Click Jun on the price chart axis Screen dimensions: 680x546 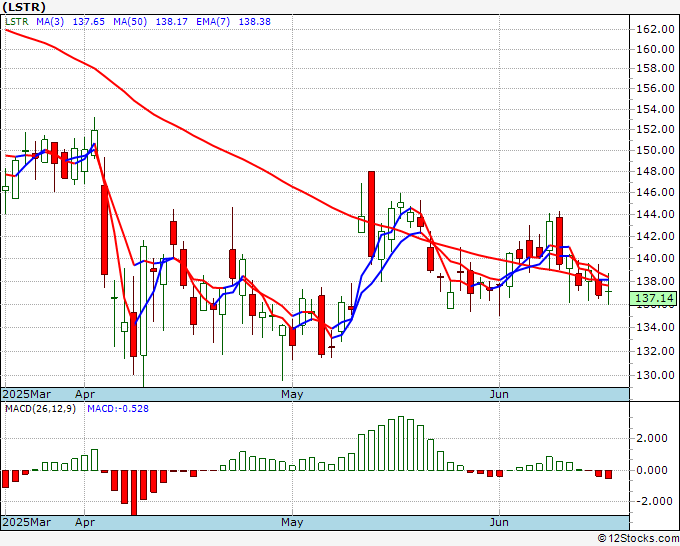pos(499,394)
